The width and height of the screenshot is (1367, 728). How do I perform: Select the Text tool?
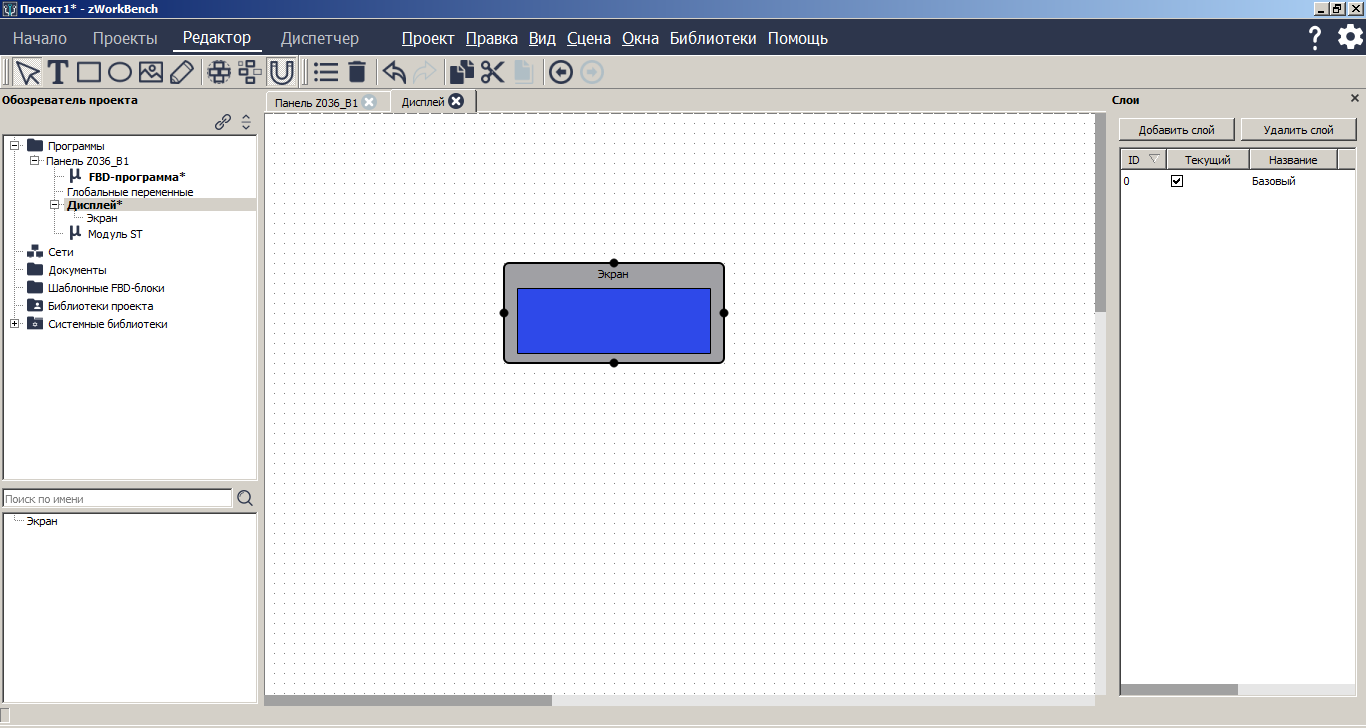pyautogui.click(x=58, y=72)
